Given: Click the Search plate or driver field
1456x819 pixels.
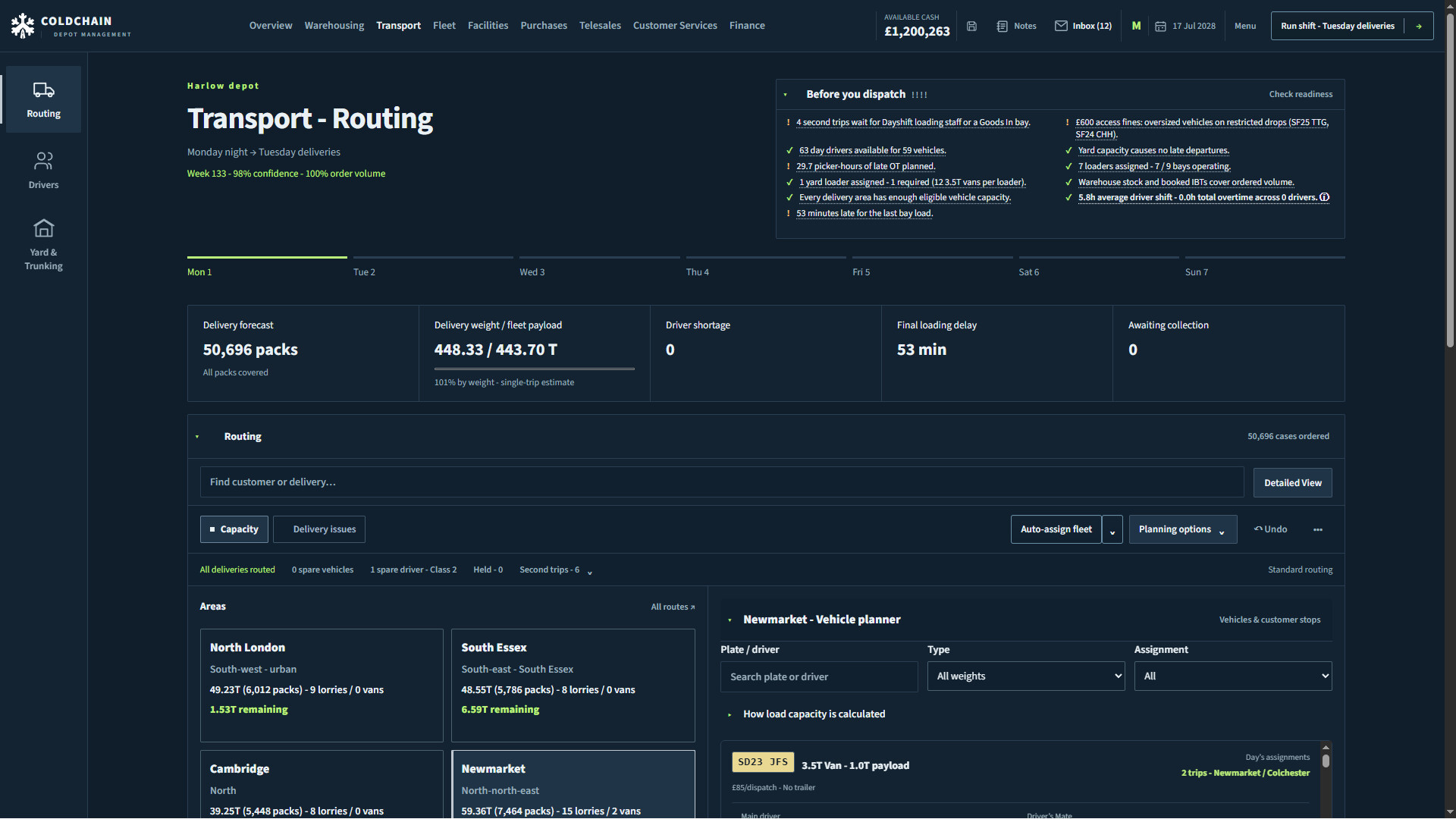Looking at the screenshot, I should click(819, 677).
